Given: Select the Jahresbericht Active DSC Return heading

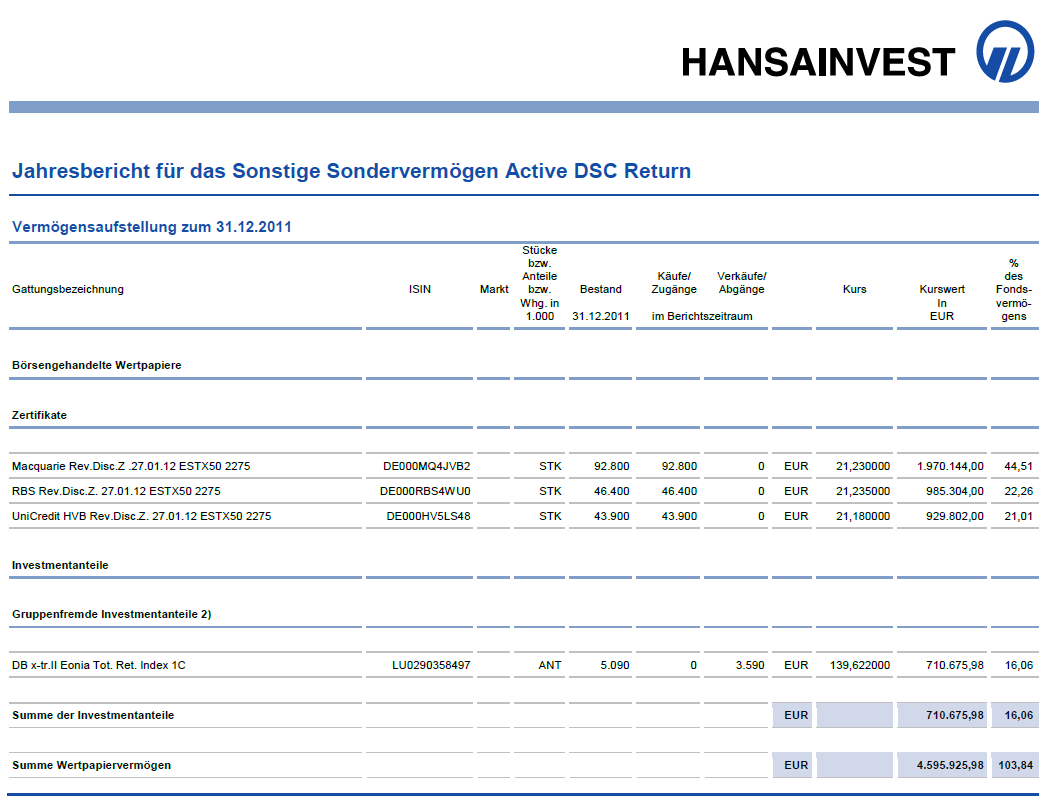Looking at the screenshot, I should [352, 171].
